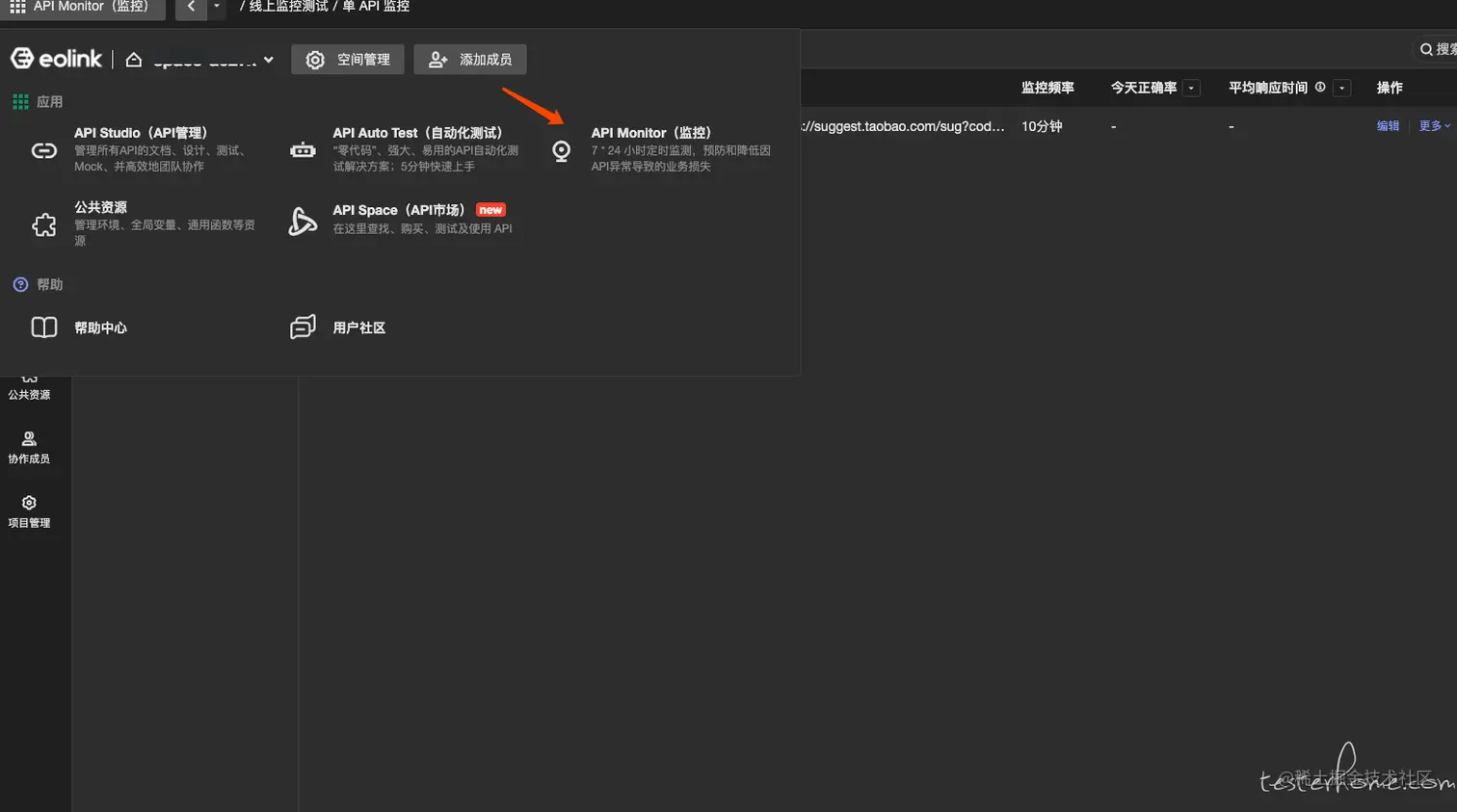Click the 10分钟 frequency cell
Screen dimensions: 1457x812
coord(1042,126)
